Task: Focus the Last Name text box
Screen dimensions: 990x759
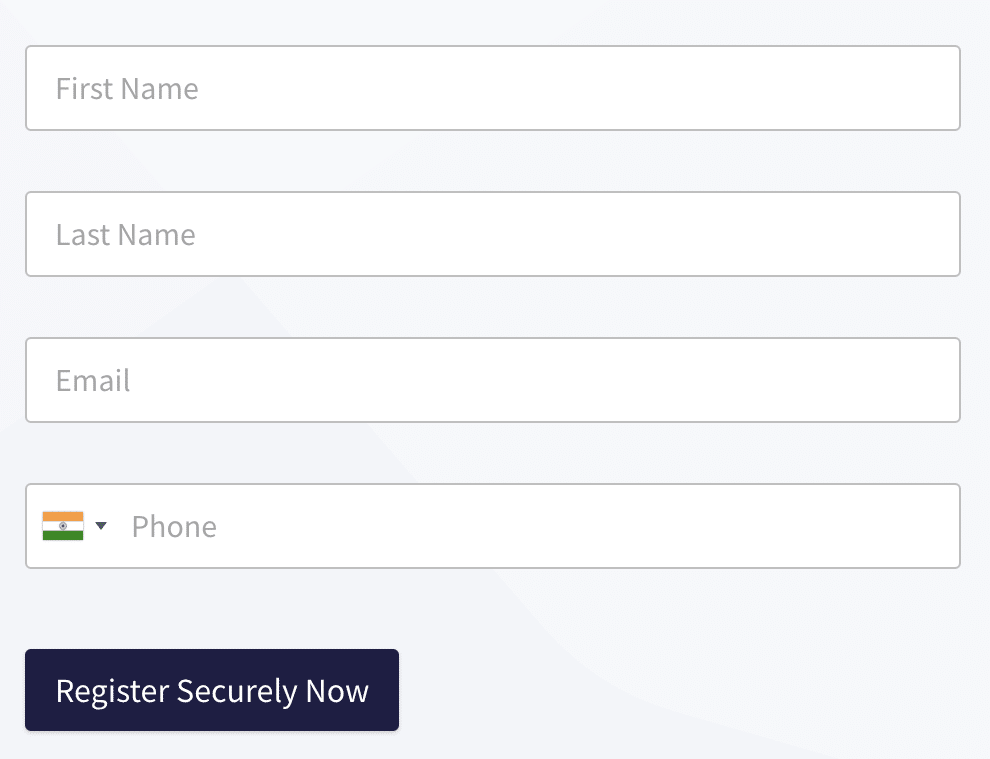Action: [x=492, y=234]
